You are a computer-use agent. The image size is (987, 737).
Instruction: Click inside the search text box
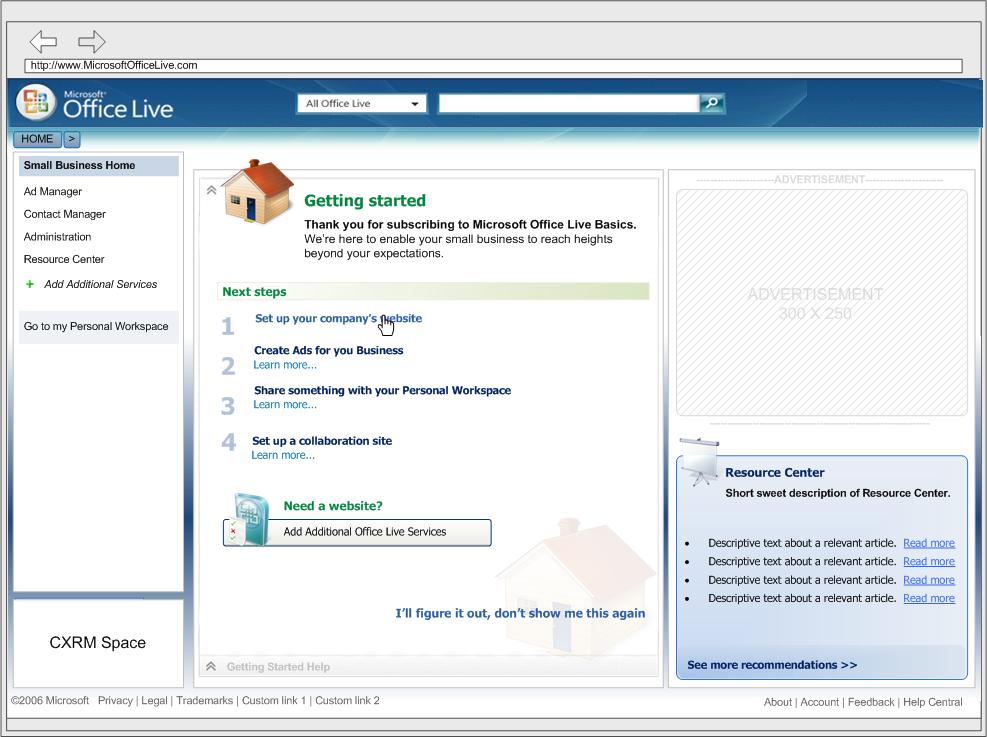click(569, 104)
